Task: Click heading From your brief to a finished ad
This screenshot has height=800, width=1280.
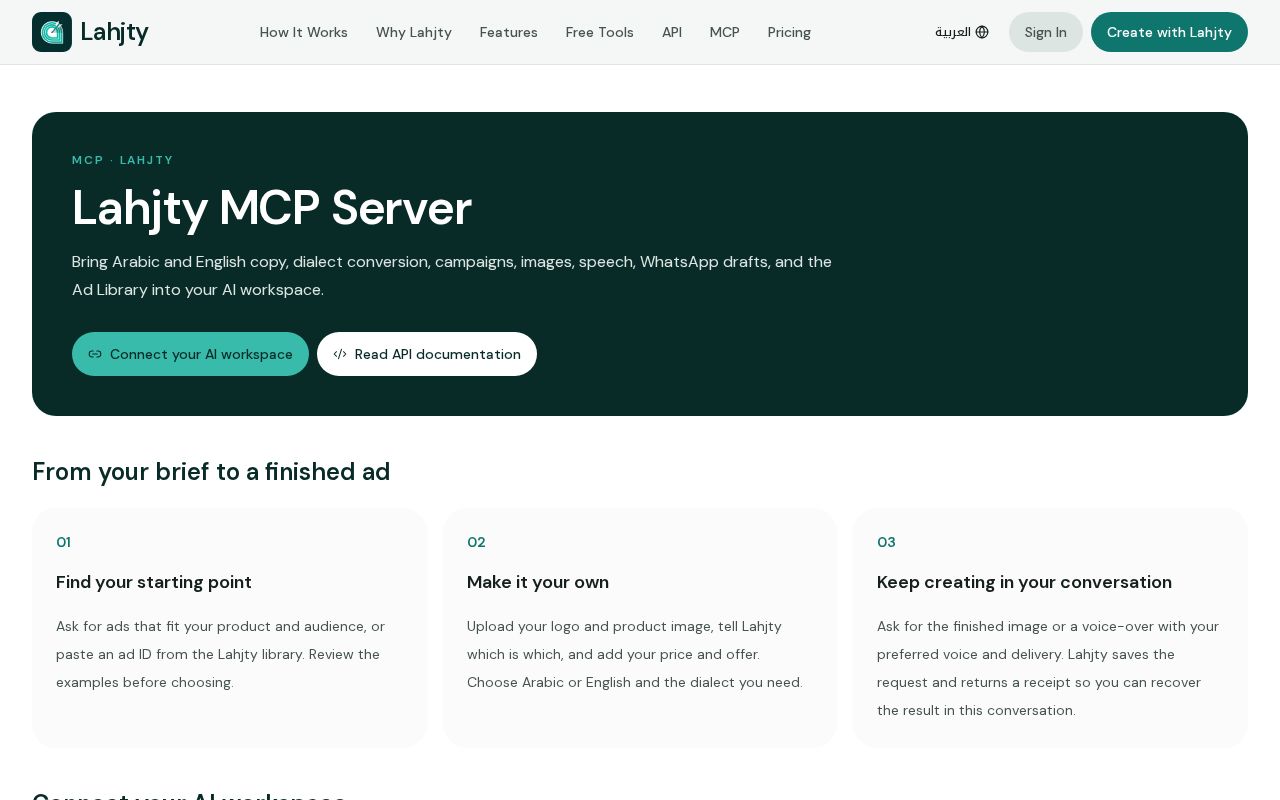Action: [x=211, y=472]
